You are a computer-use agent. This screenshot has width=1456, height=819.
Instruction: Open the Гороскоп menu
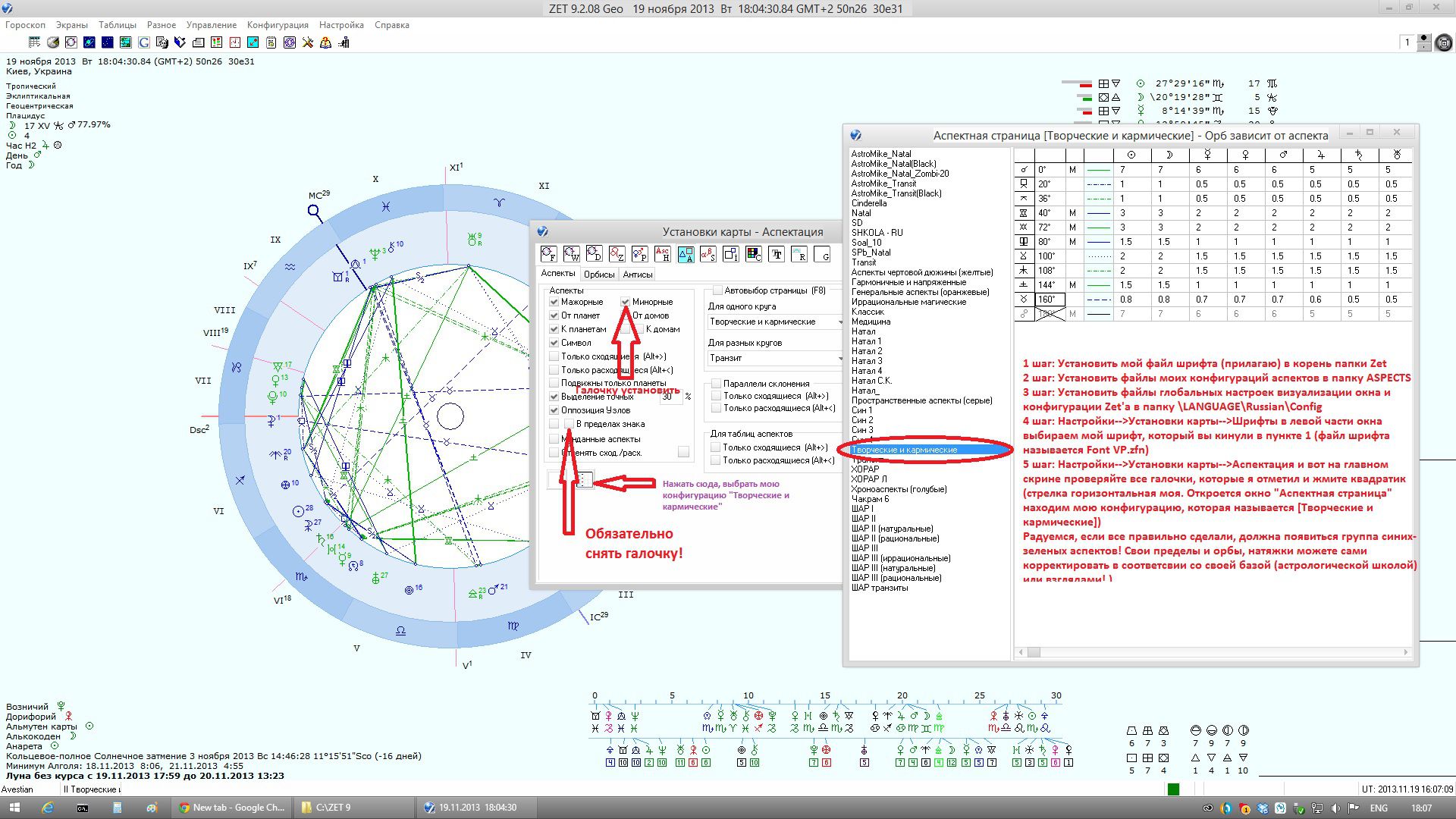pyautogui.click(x=25, y=25)
